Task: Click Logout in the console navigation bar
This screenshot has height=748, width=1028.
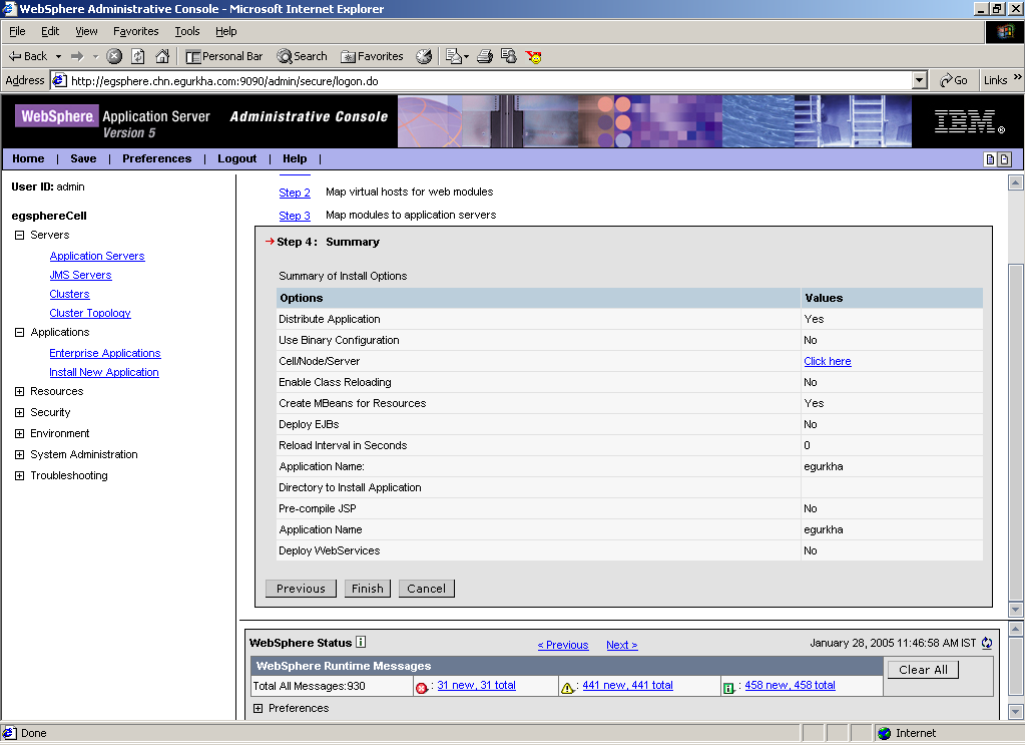Action: tap(237, 159)
